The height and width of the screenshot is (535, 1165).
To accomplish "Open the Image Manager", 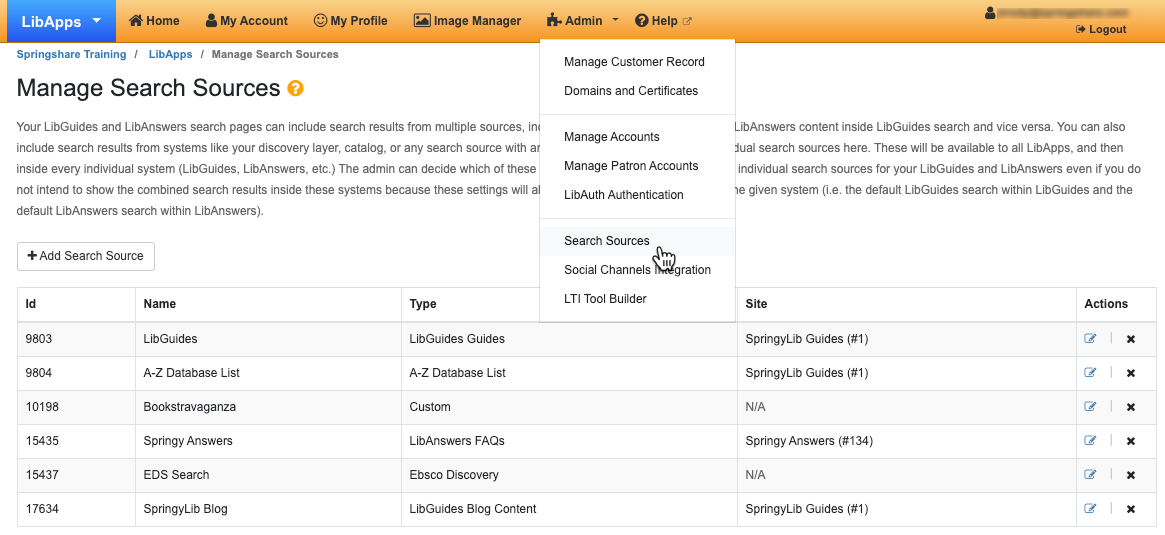I will point(467,21).
